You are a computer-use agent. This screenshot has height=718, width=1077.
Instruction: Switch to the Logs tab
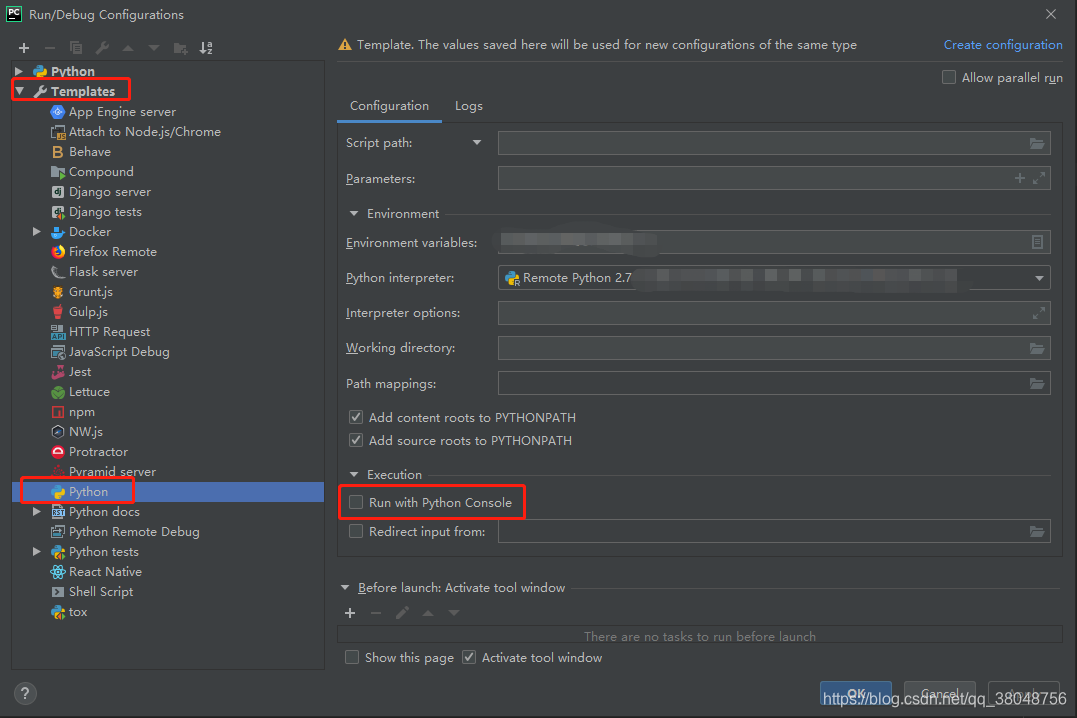(468, 106)
